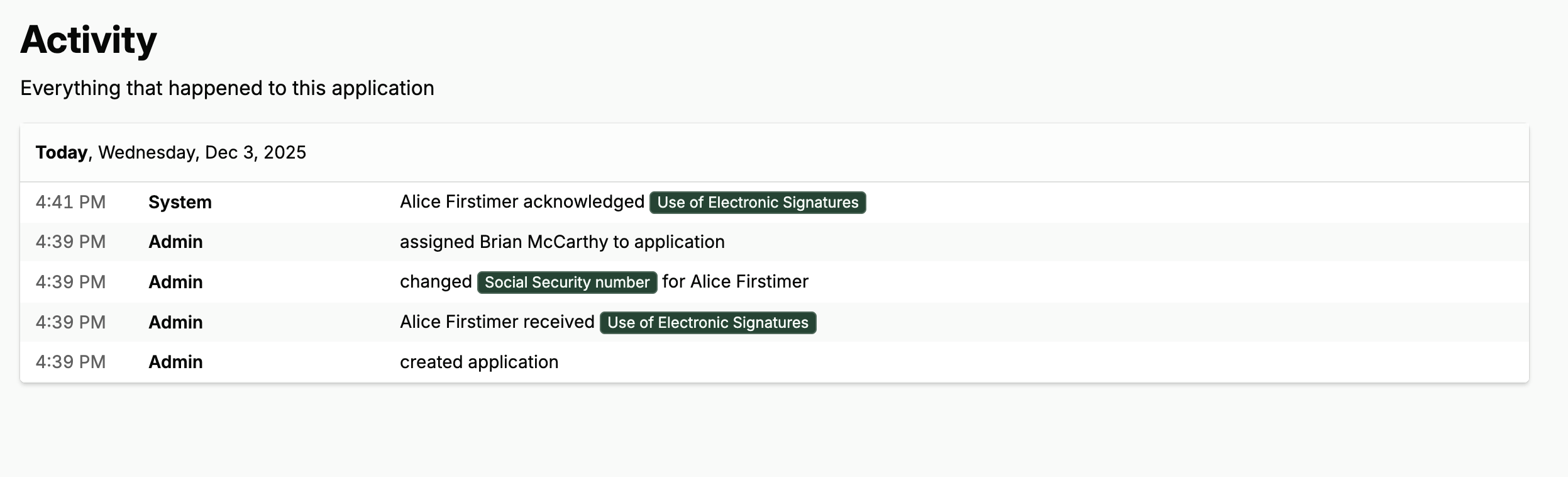Click 'assigned Brian McCarthy to application' entry
This screenshot has height=477, width=1568.
point(562,242)
